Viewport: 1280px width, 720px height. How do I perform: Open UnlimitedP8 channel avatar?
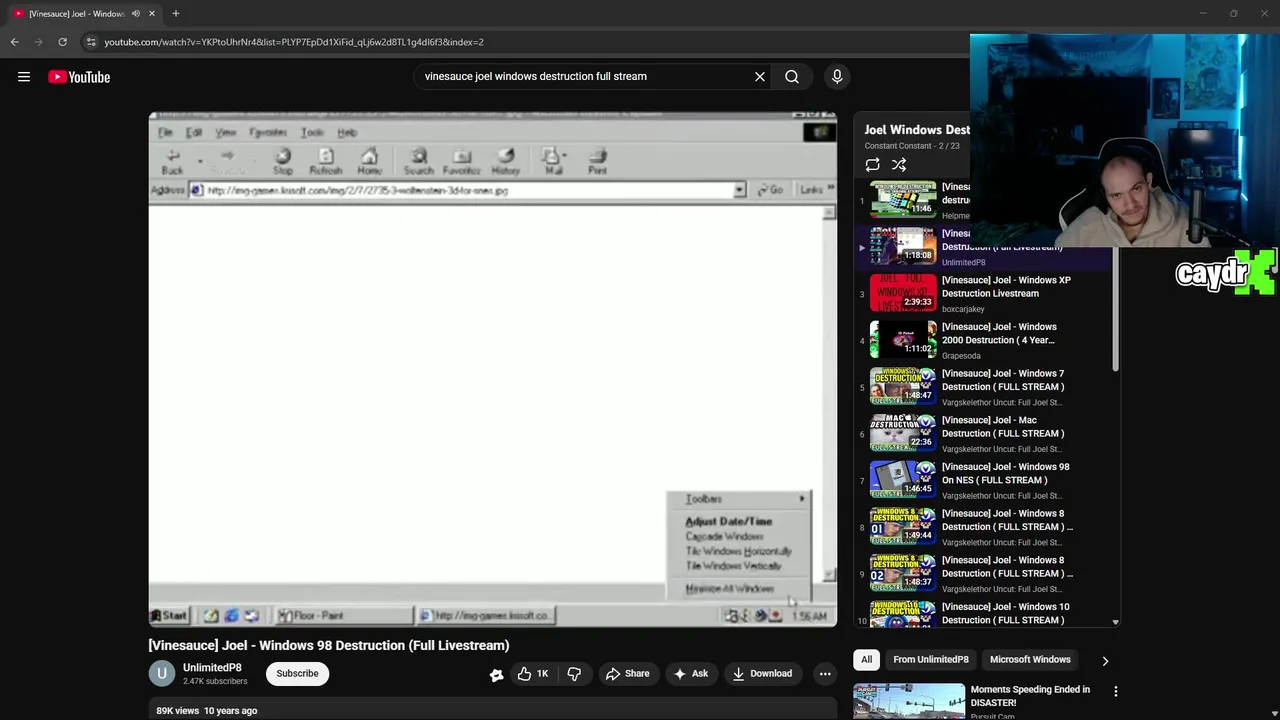click(x=162, y=674)
